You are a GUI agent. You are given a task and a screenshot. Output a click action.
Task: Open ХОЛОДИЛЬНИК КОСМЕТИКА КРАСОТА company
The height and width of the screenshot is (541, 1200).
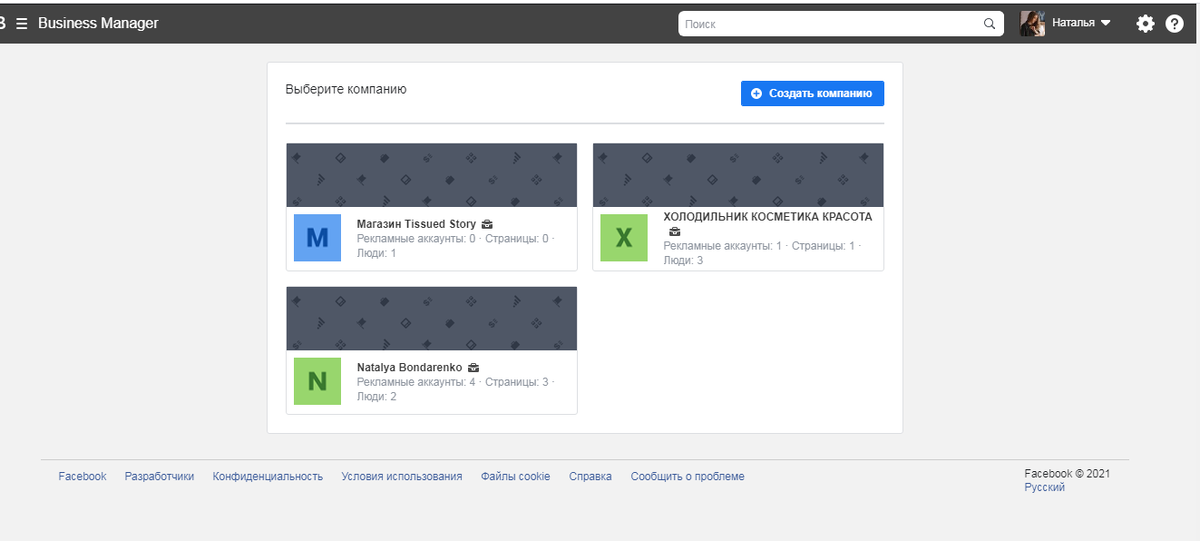(768, 216)
